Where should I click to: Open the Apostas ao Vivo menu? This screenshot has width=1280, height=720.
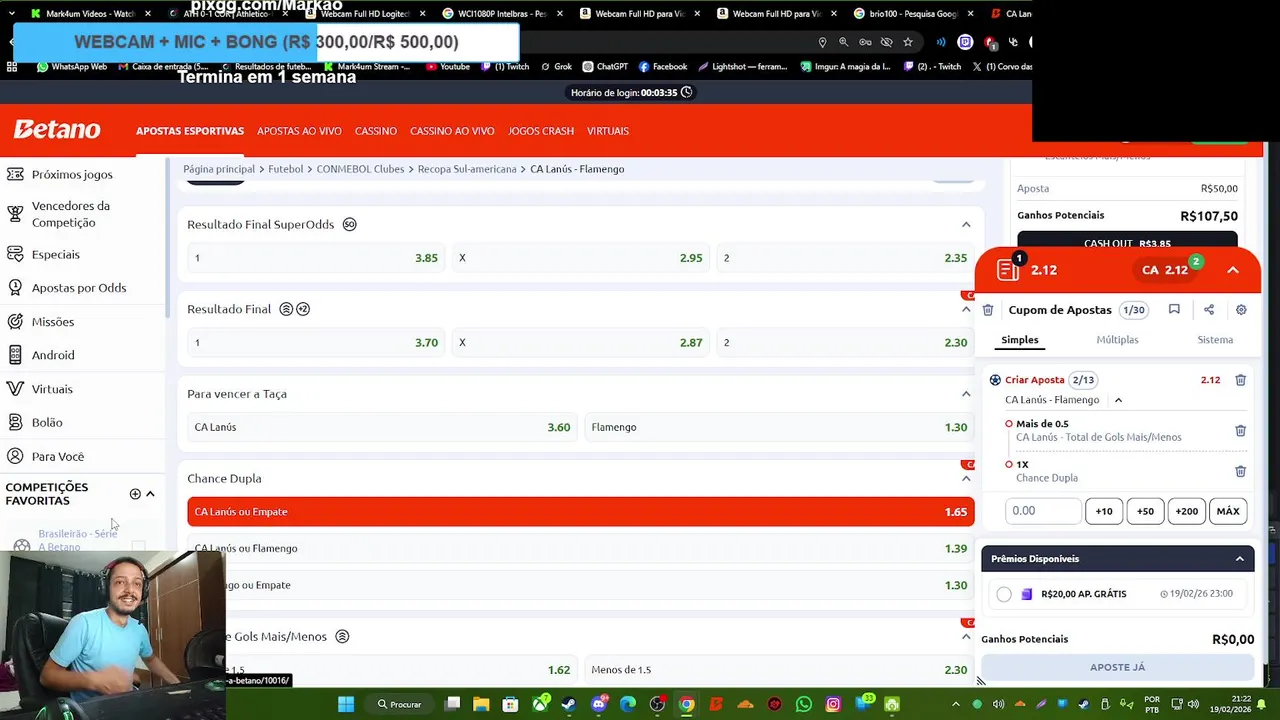299,131
